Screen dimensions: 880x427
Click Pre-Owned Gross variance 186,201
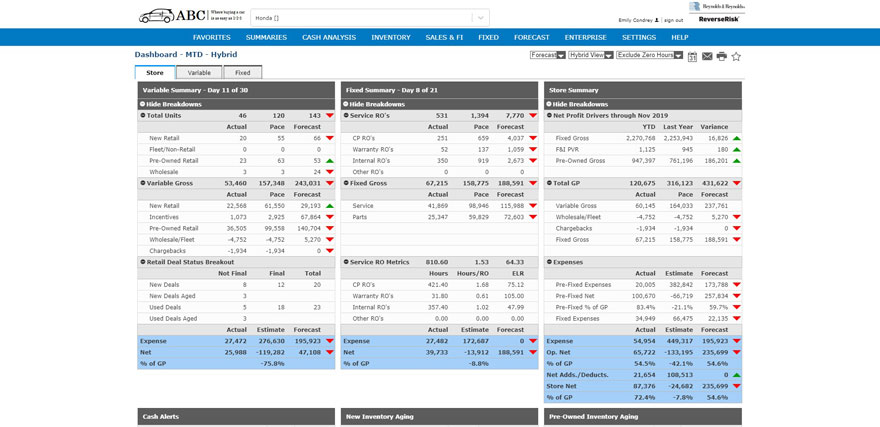(716, 160)
